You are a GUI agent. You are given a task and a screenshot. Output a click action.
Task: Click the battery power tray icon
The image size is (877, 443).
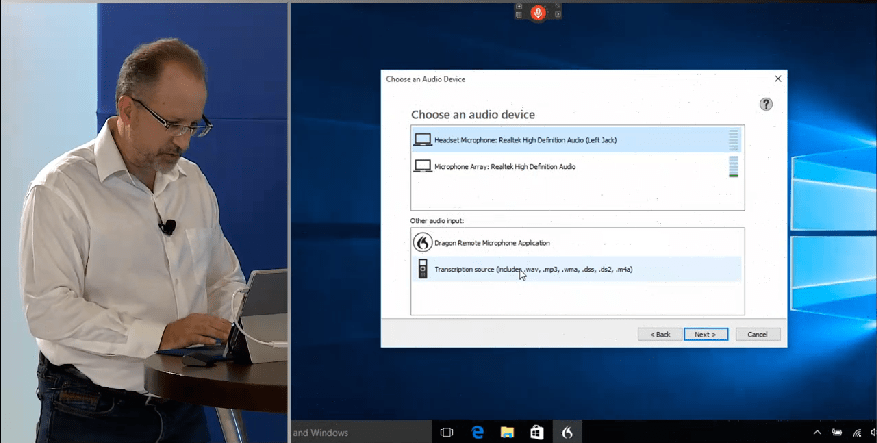click(x=837, y=432)
